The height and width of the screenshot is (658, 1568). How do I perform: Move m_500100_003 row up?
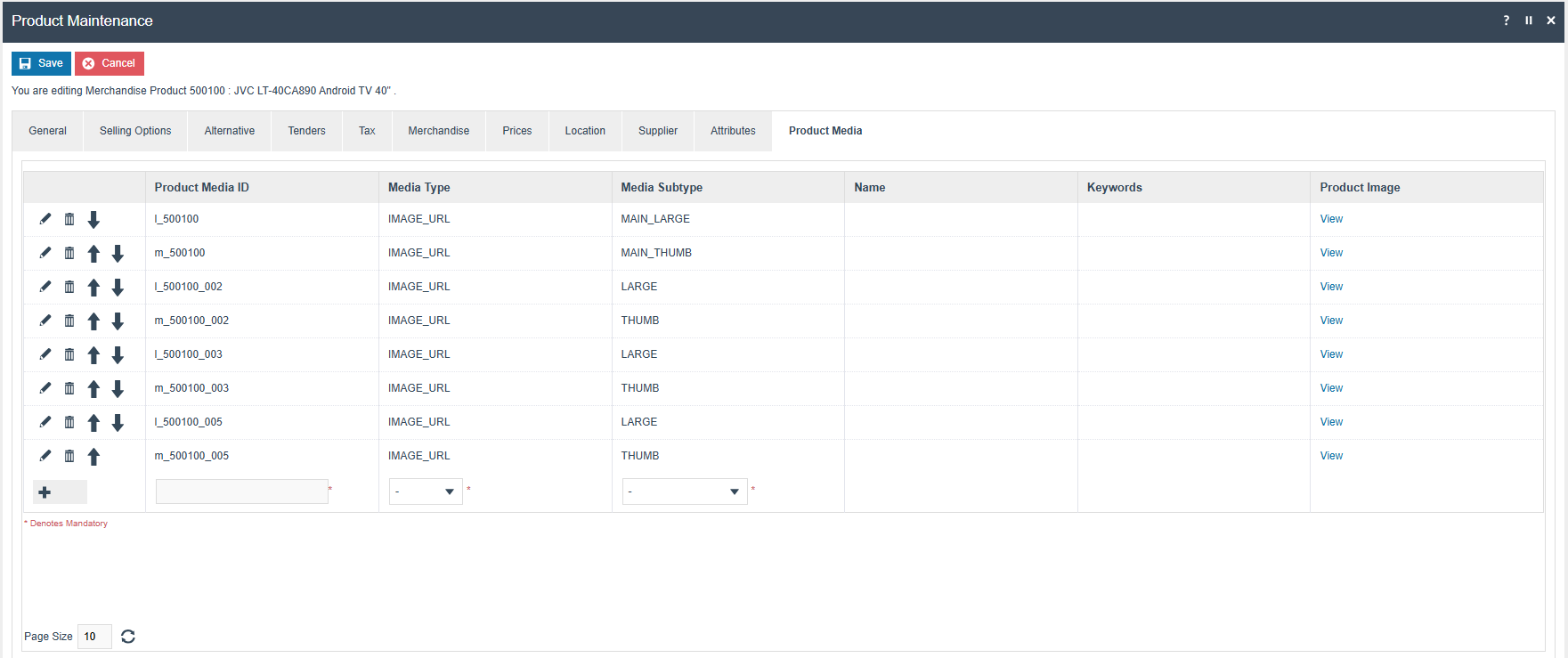click(x=93, y=389)
